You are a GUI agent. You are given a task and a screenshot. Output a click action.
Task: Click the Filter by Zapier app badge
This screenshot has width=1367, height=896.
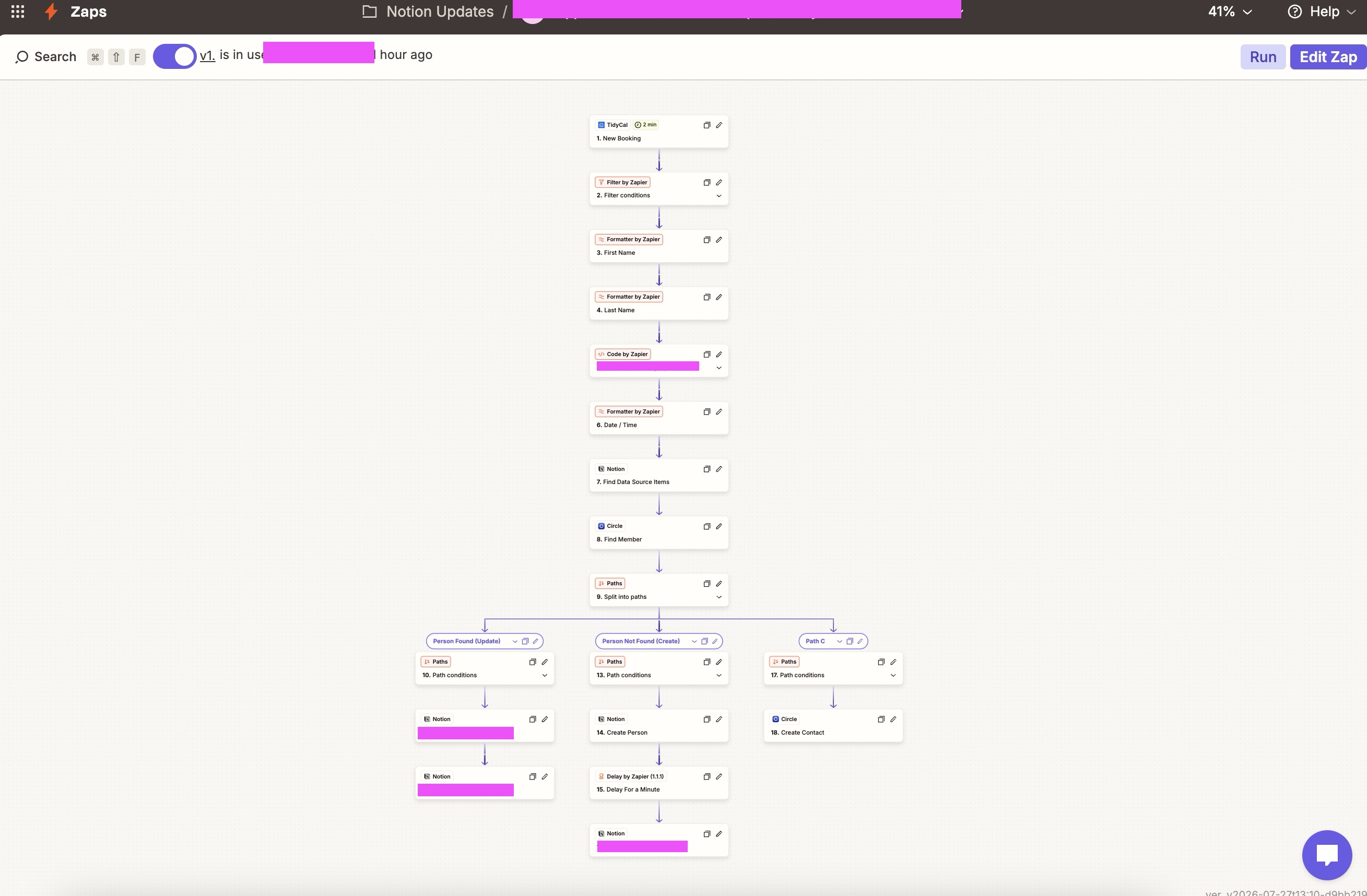click(x=622, y=182)
